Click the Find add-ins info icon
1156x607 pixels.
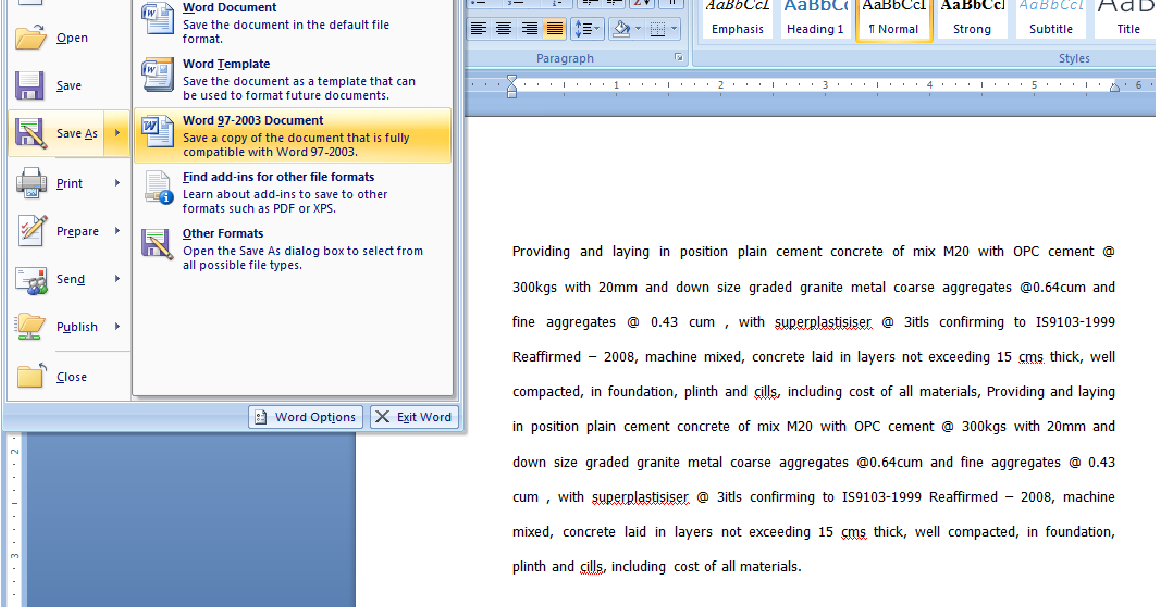point(159,187)
